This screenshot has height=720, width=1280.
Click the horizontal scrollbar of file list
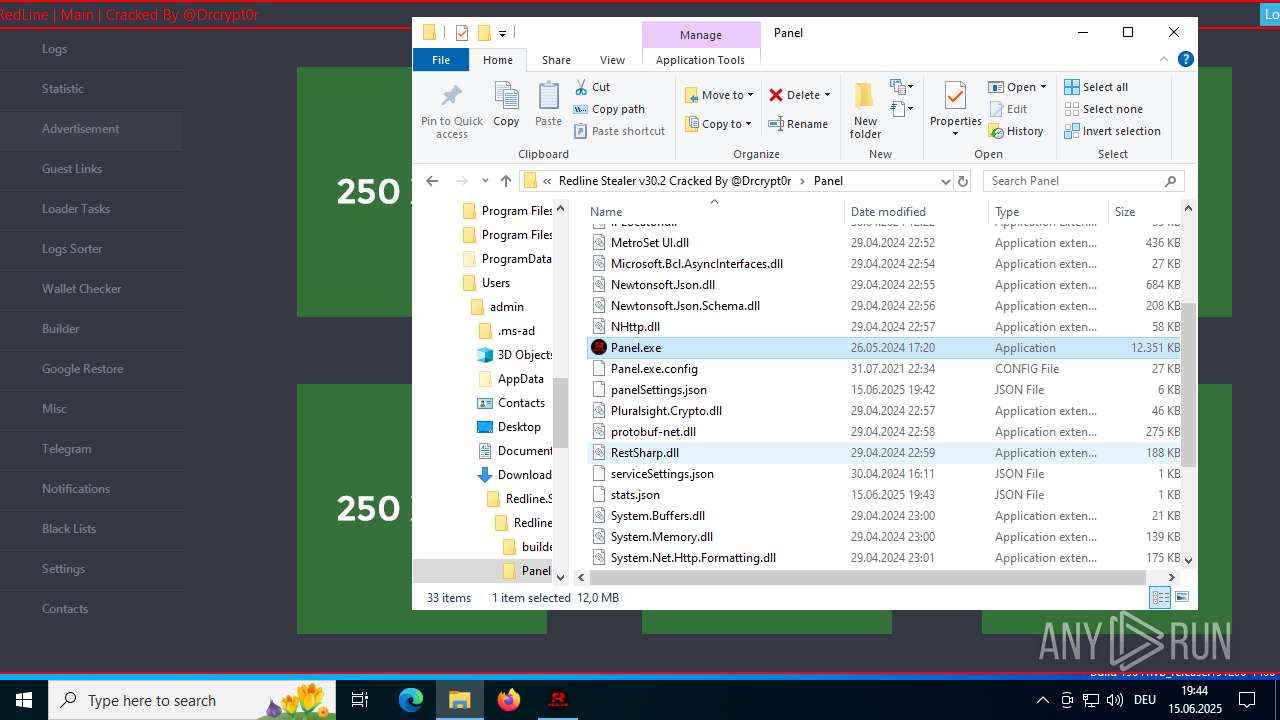click(x=868, y=578)
